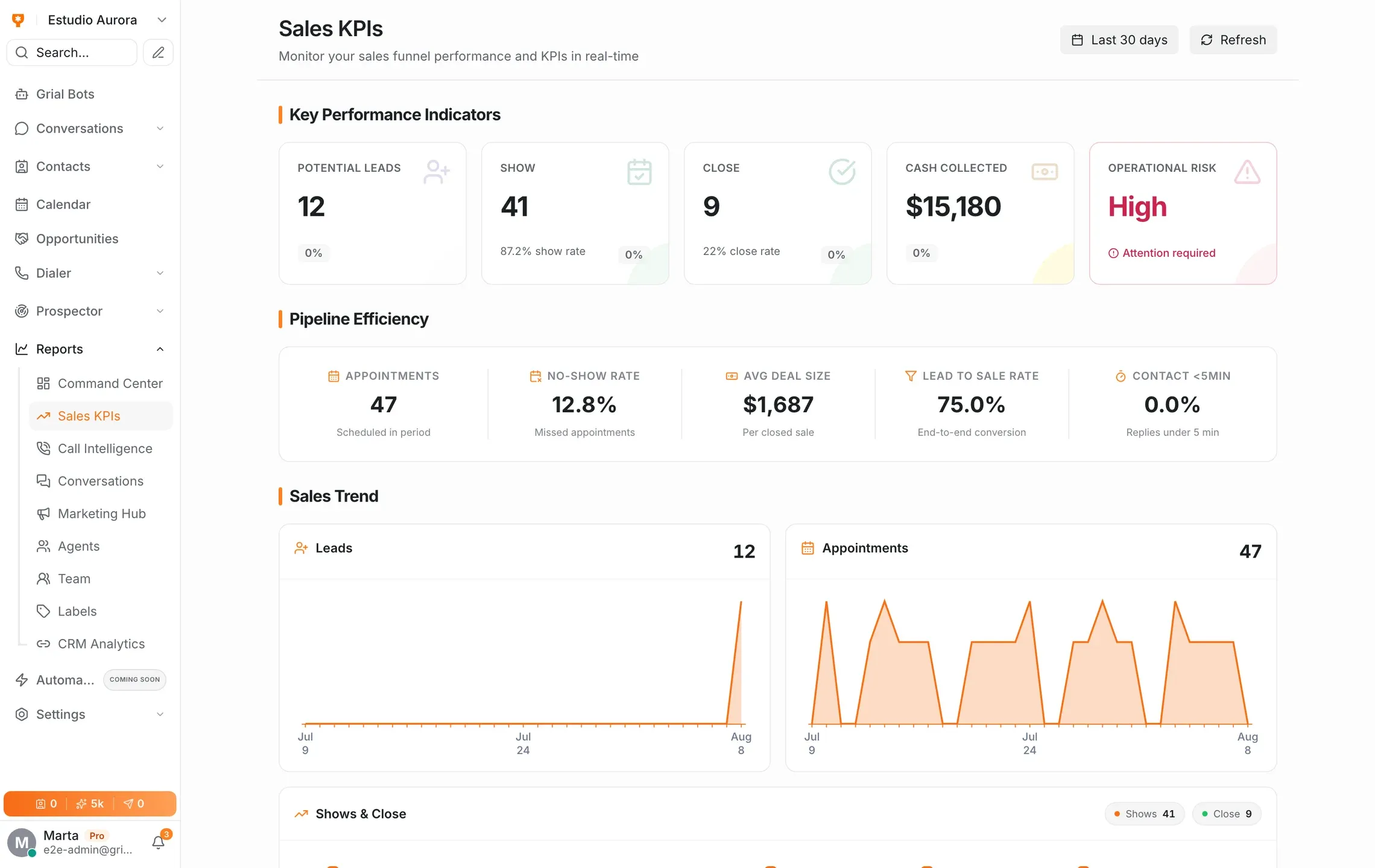Expand the Contacts sidebar section chevron

point(160,166)
